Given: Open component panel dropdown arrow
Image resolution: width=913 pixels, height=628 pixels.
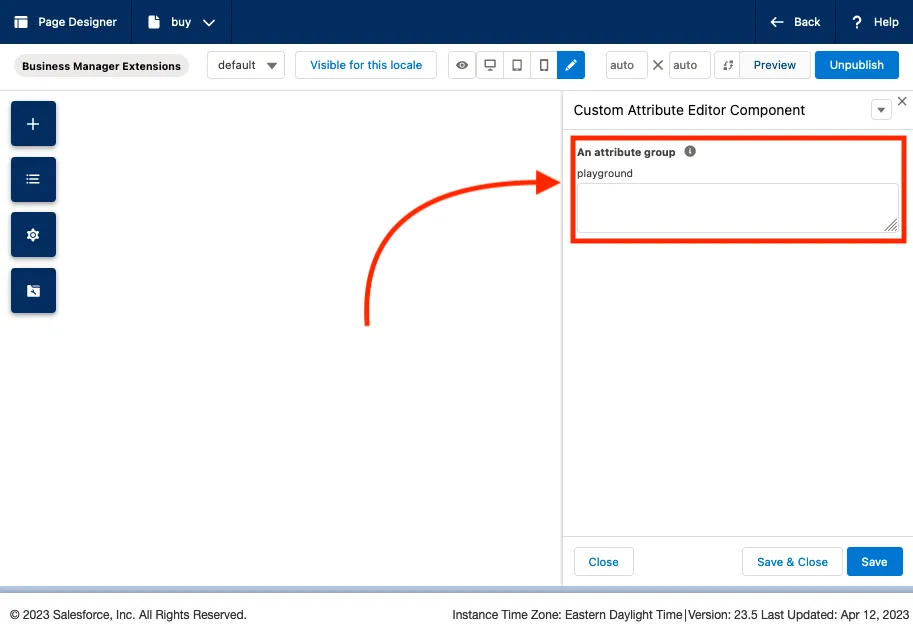Looking at the screenshot, I should tap(881, 110).
